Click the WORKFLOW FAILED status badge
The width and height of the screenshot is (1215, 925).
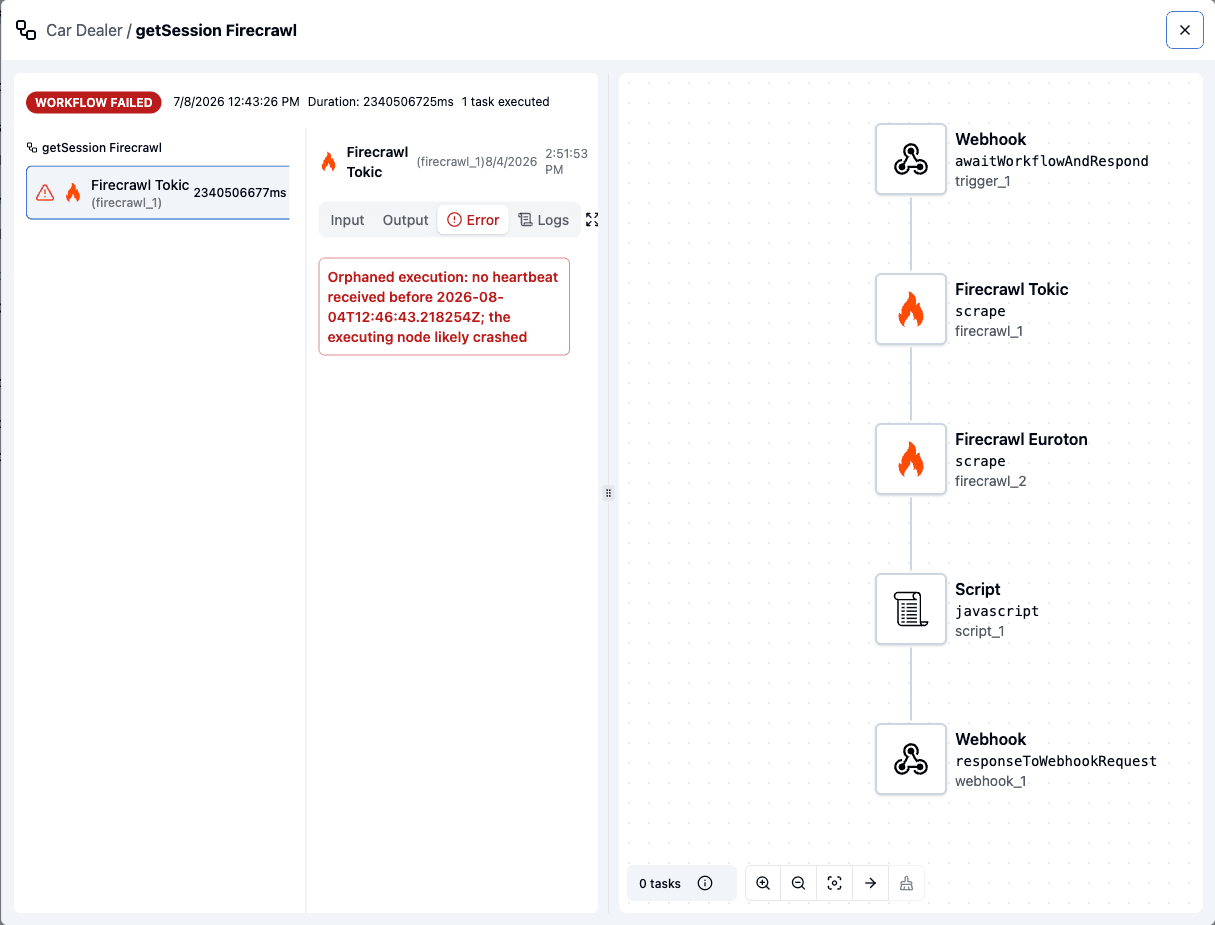(94, 102)
